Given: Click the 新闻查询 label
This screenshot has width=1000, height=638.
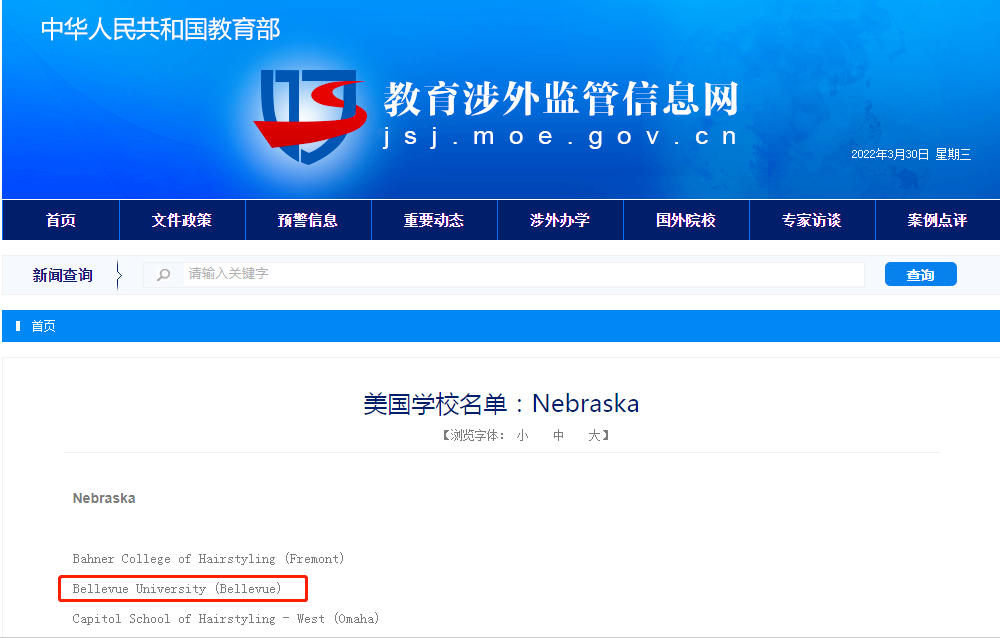Looking at the screenshot, I should coord(62,275).
